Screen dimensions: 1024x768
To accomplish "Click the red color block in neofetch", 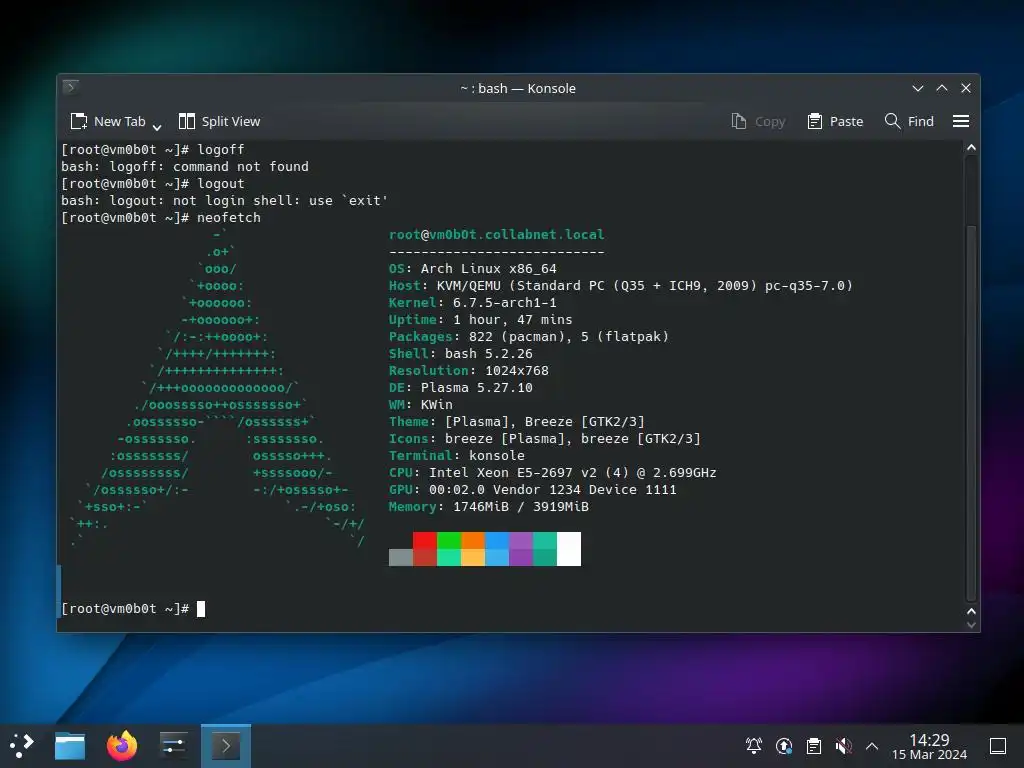I will (424, 540).
